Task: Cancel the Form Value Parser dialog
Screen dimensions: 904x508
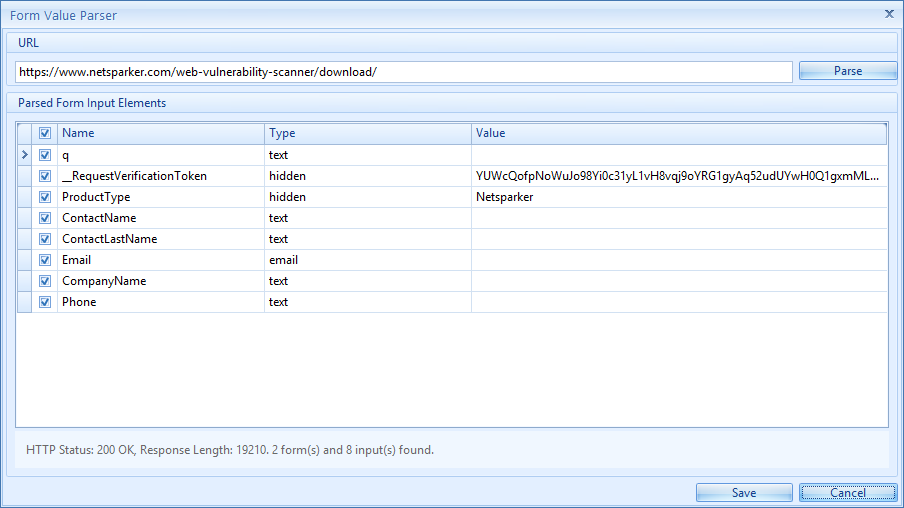Action: point(847,492)
